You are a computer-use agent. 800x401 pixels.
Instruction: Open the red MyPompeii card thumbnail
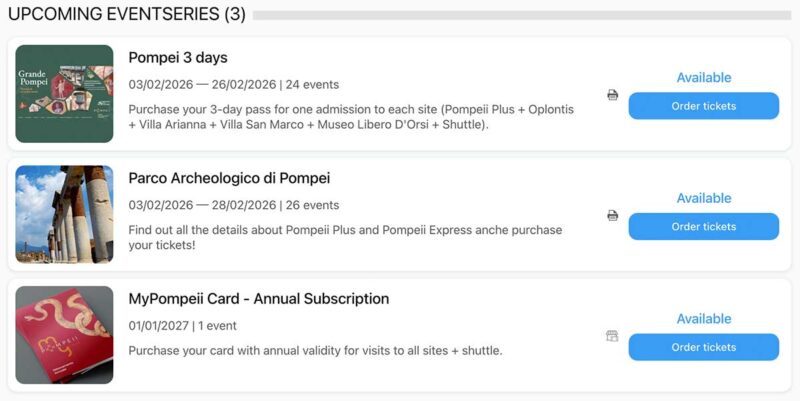(x=65, y=335)
